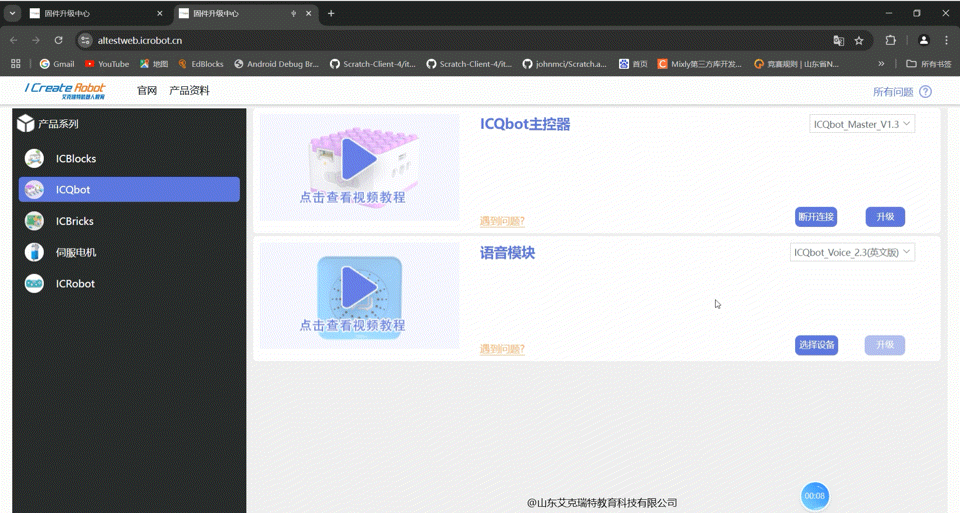Open the 所有问题 link
960x513 pixels.
(x=893, y=92)
